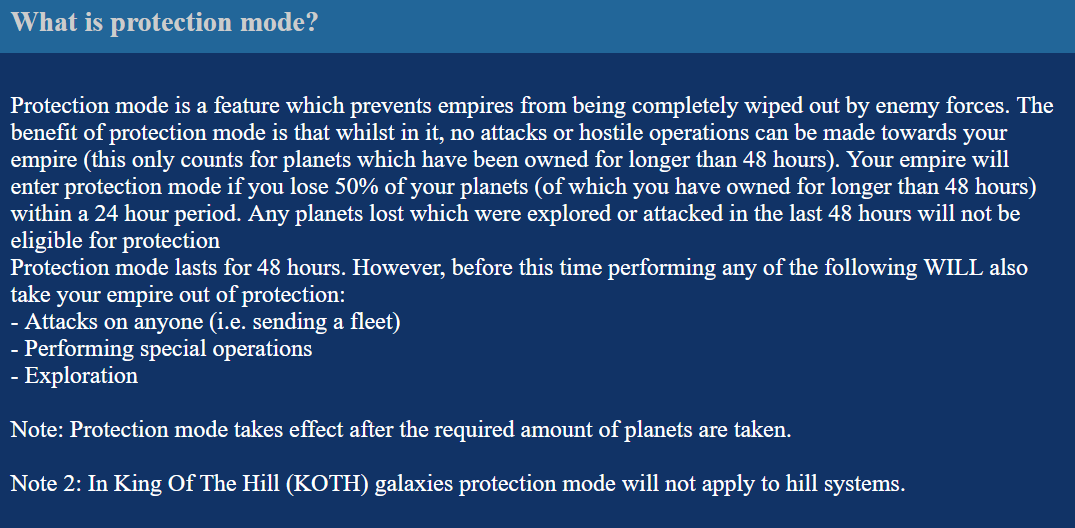Click the text '(KOTH)'
This screenshot has width=1075, height=528.
tap(326, 484)
